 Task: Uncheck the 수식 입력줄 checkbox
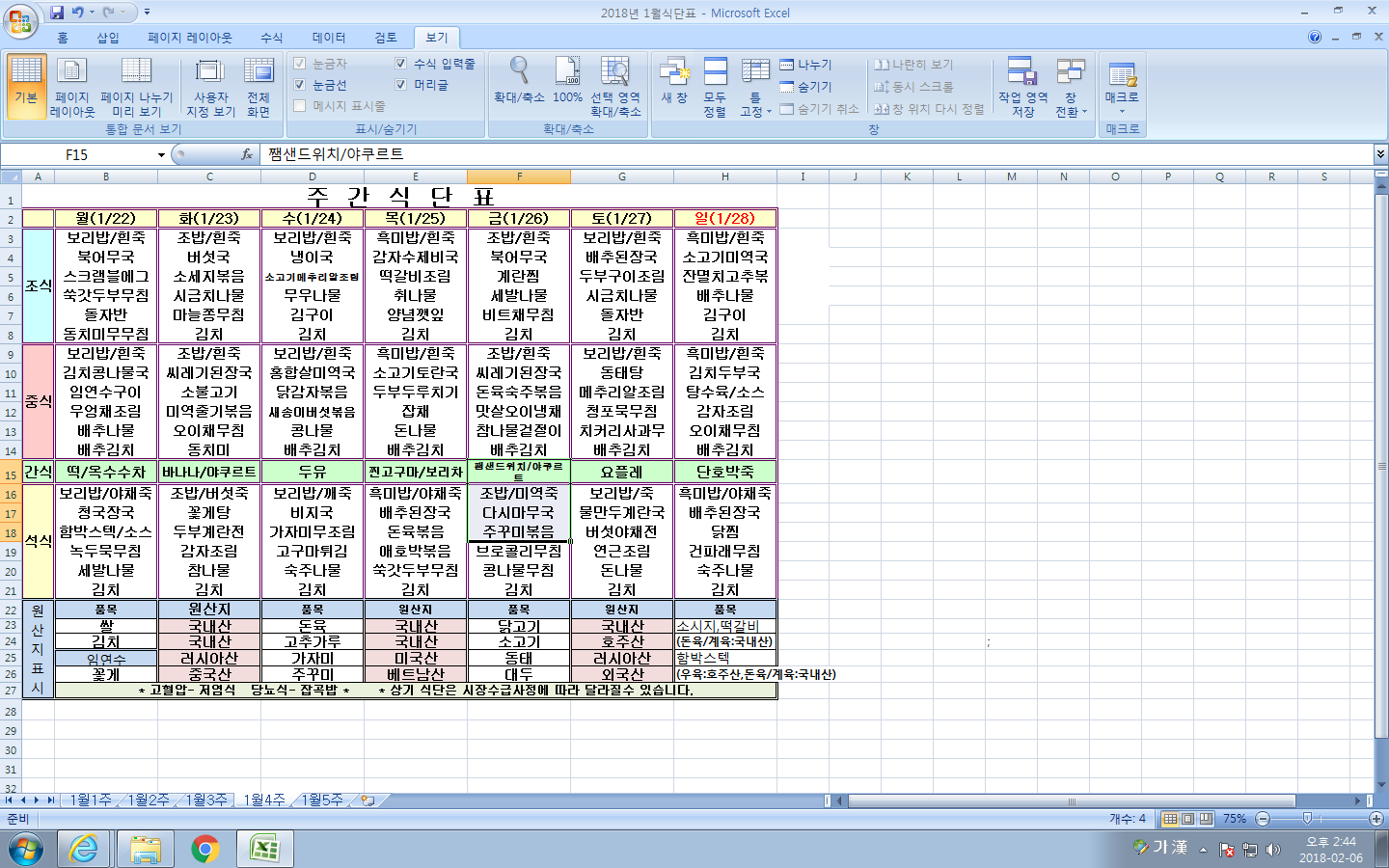tap(400, 64)
